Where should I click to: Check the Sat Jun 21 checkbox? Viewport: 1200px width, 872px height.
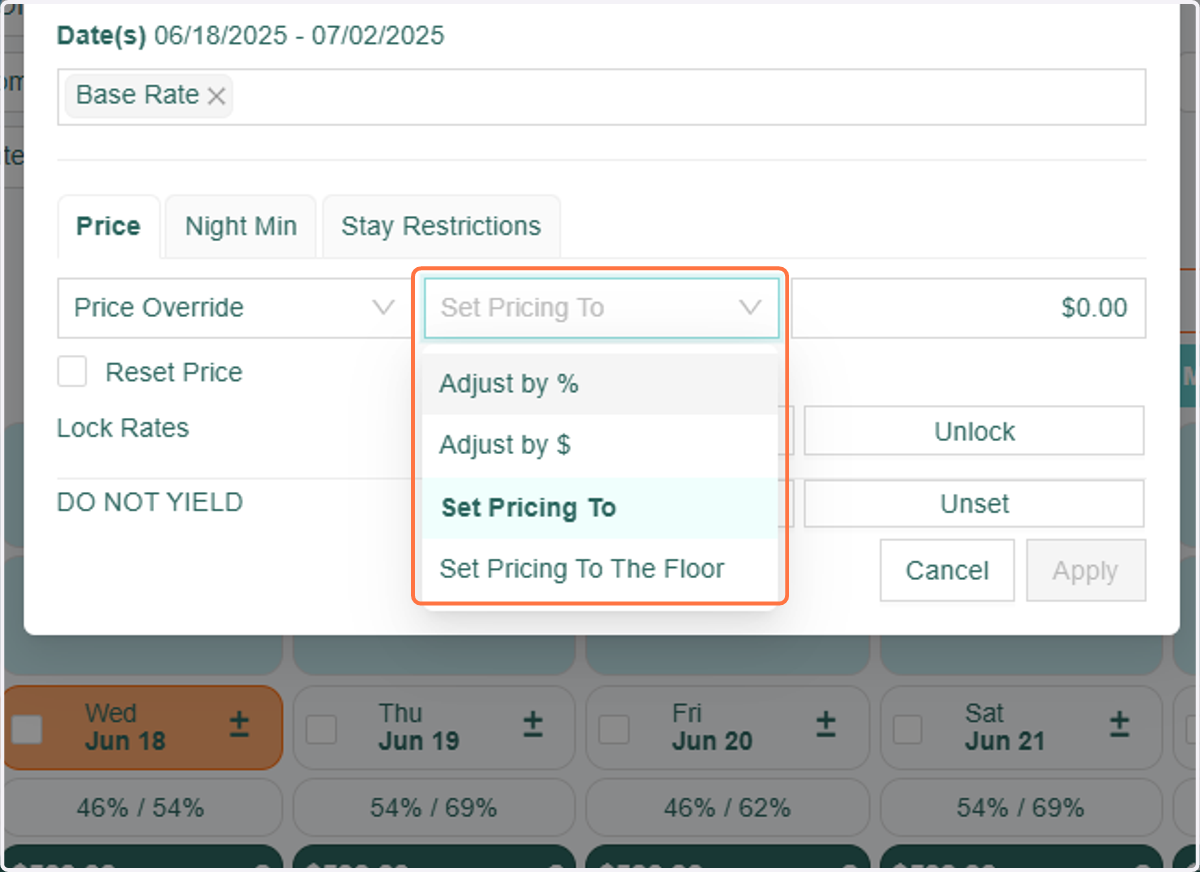coord(908,729)
